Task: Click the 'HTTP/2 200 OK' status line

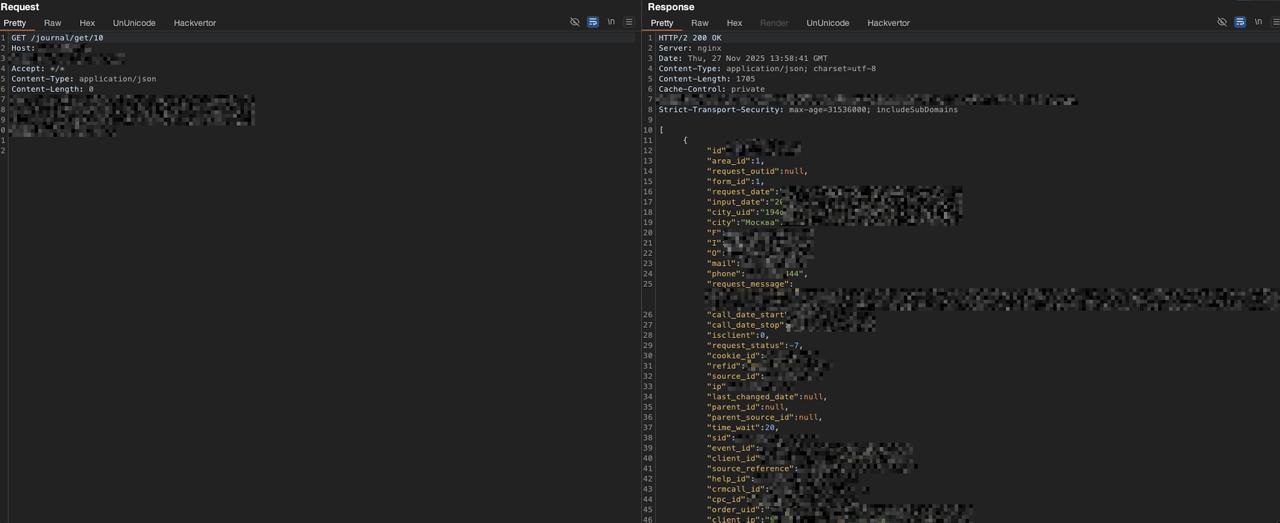Action: pos(690,38)
